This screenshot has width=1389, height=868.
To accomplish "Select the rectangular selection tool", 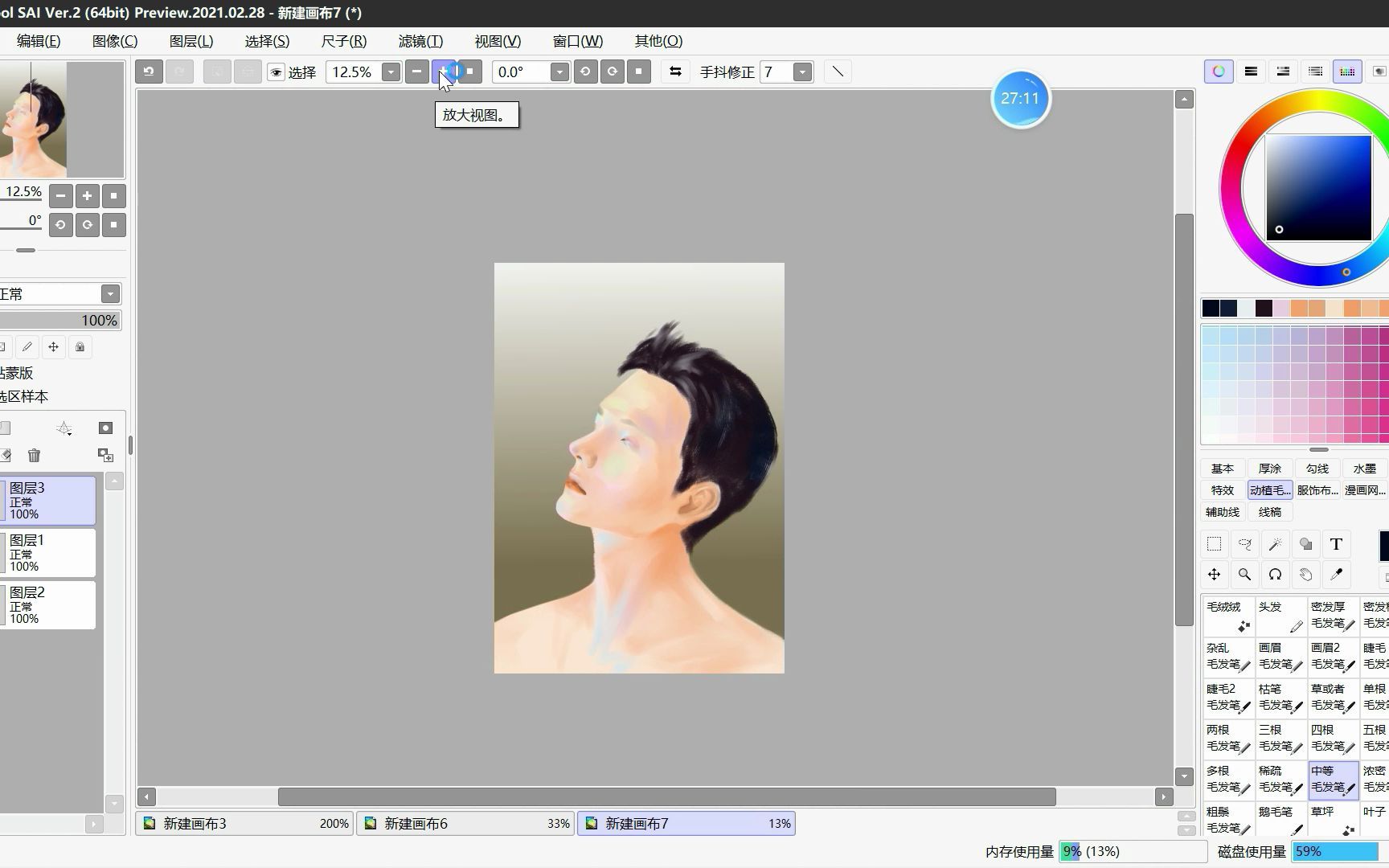I will (1214, 544).
